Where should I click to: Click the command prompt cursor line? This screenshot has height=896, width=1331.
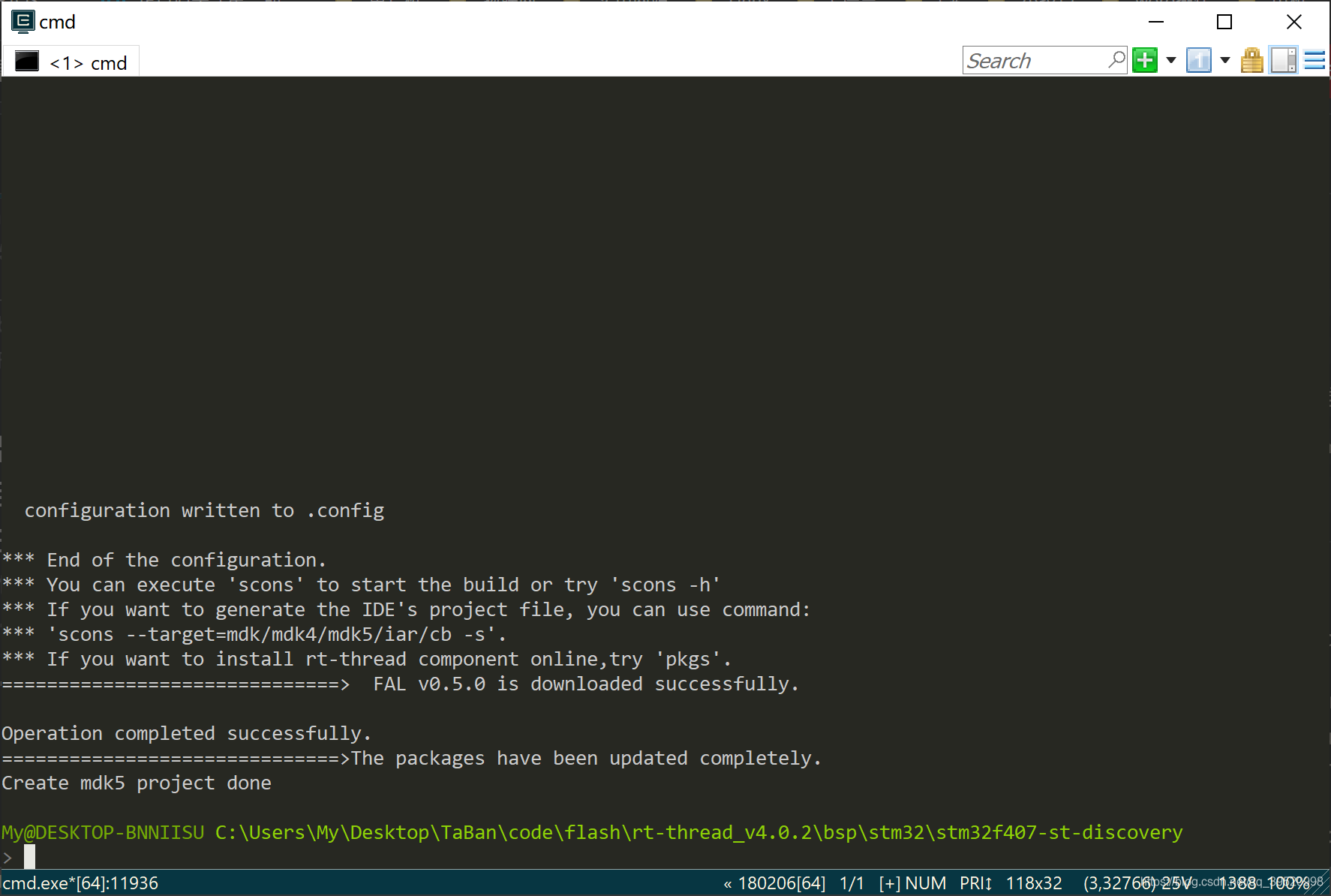pyautogui.click(x=19, y=856)
